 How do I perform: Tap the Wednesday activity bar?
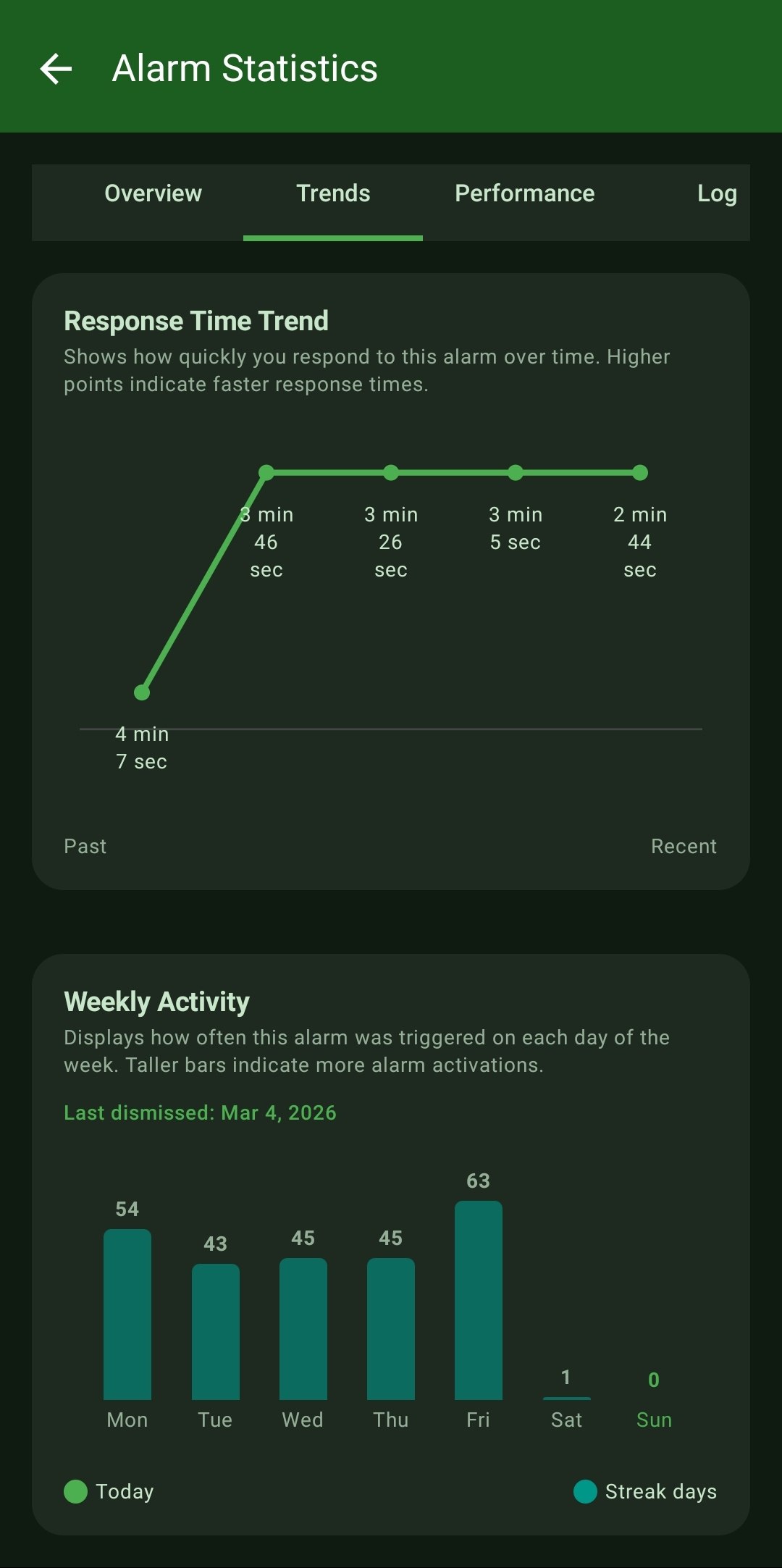point(303,1329)
